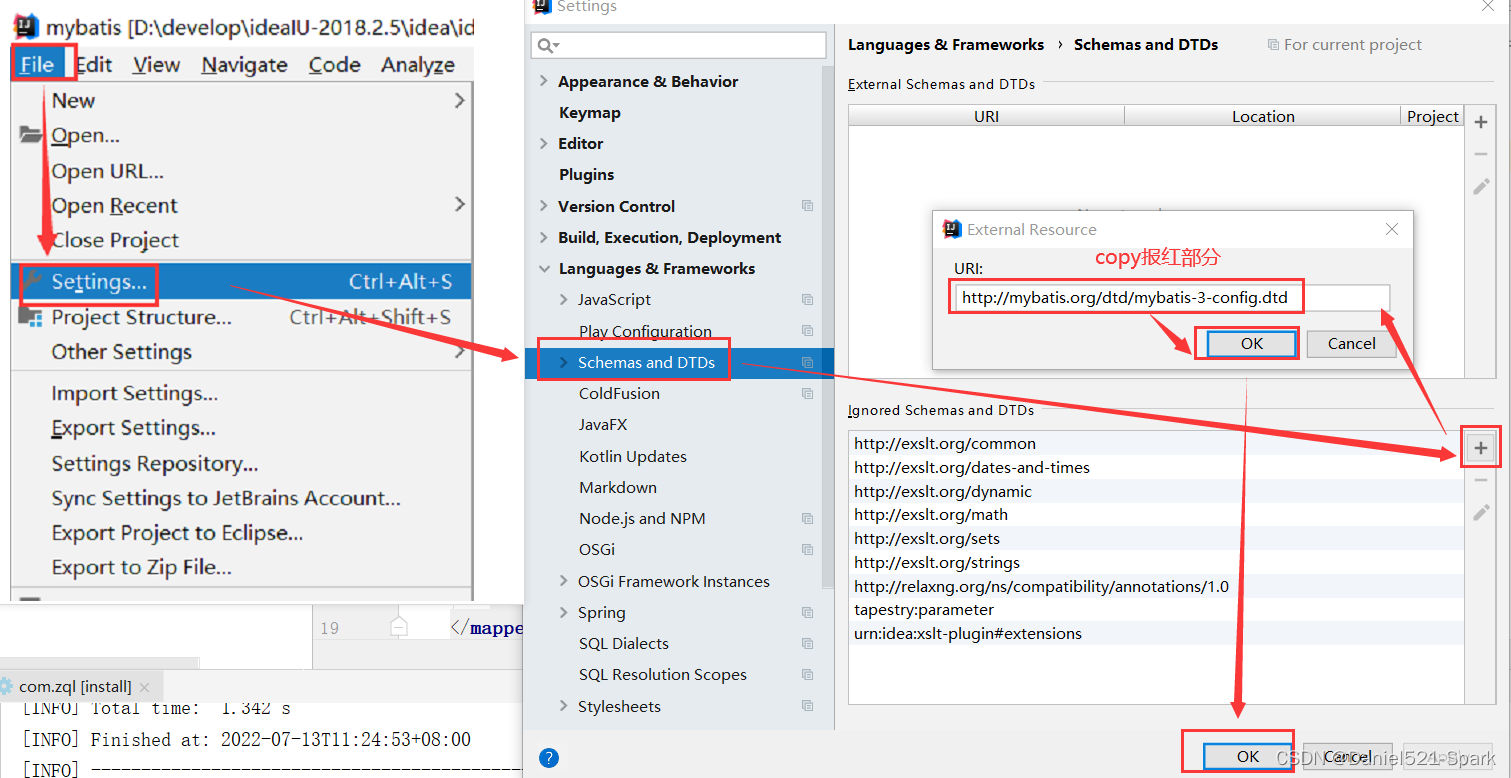Expand Build, Execution, Deployment node
Image resolution: width=1511 pixels, height=778 pixels.
coord(544,238)
